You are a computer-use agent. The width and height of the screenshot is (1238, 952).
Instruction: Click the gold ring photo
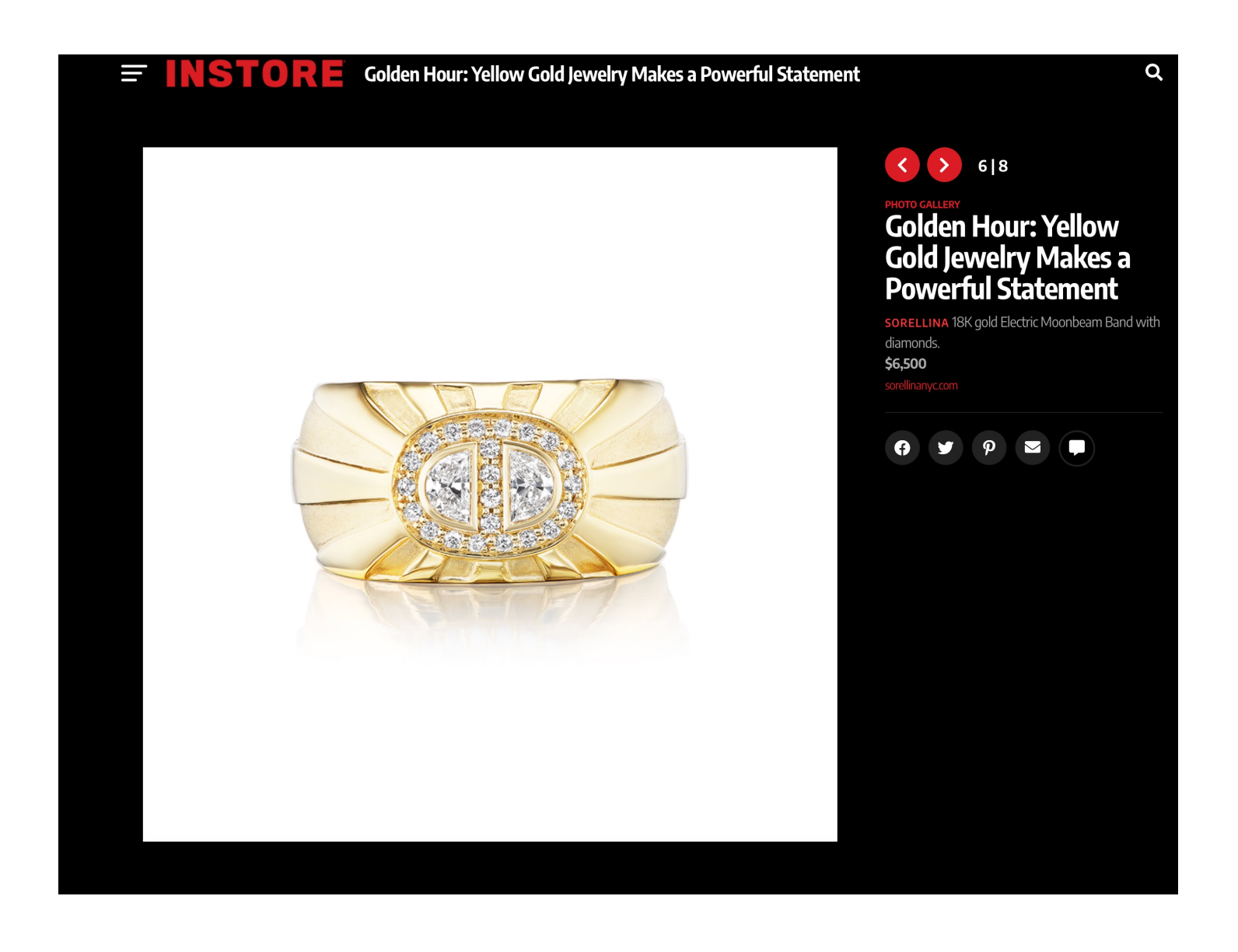490,494
